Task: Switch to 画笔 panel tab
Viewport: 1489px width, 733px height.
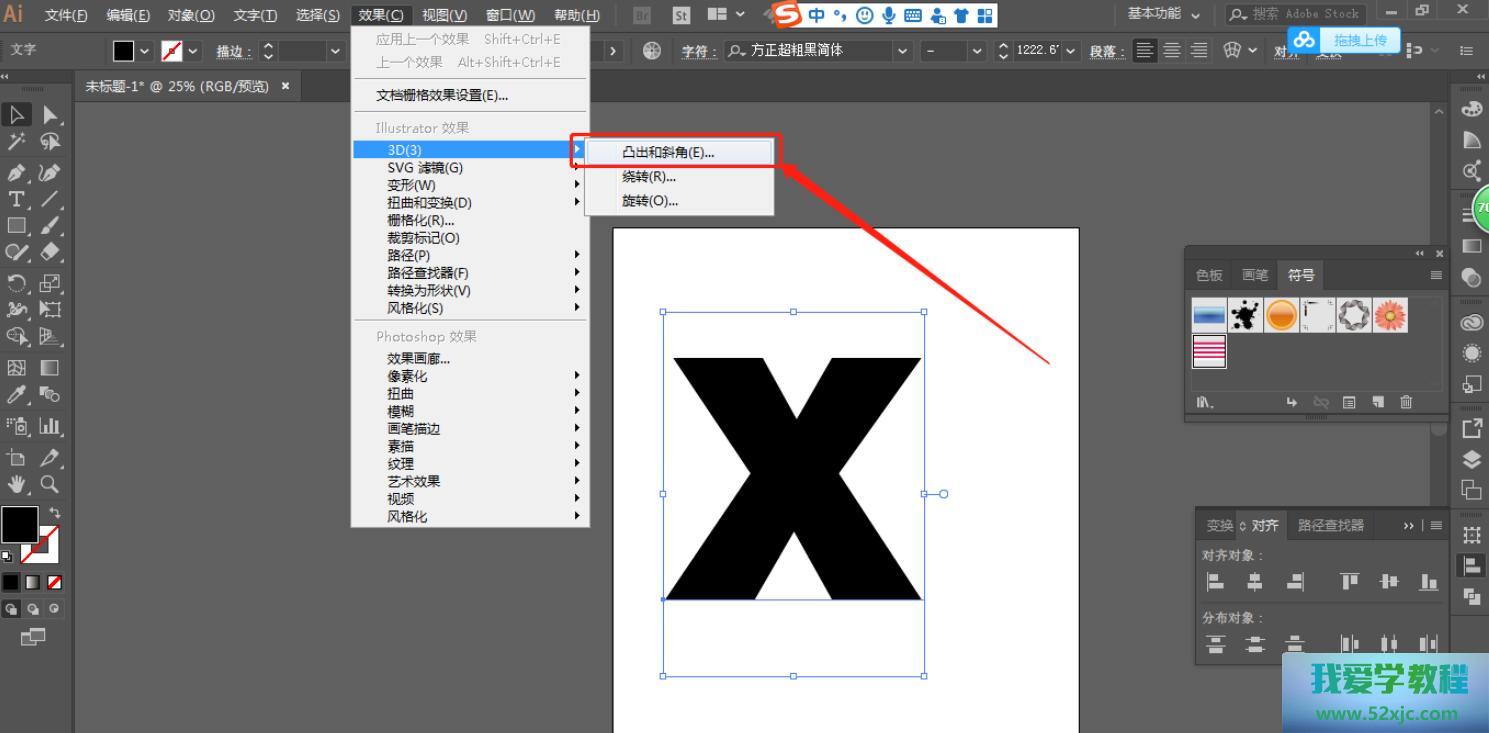Action: tap(1254, 275)
